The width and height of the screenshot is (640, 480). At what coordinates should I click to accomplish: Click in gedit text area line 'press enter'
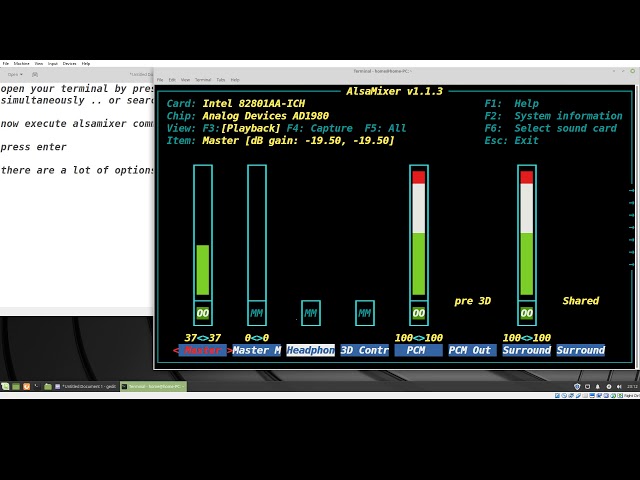pos(33,147)
